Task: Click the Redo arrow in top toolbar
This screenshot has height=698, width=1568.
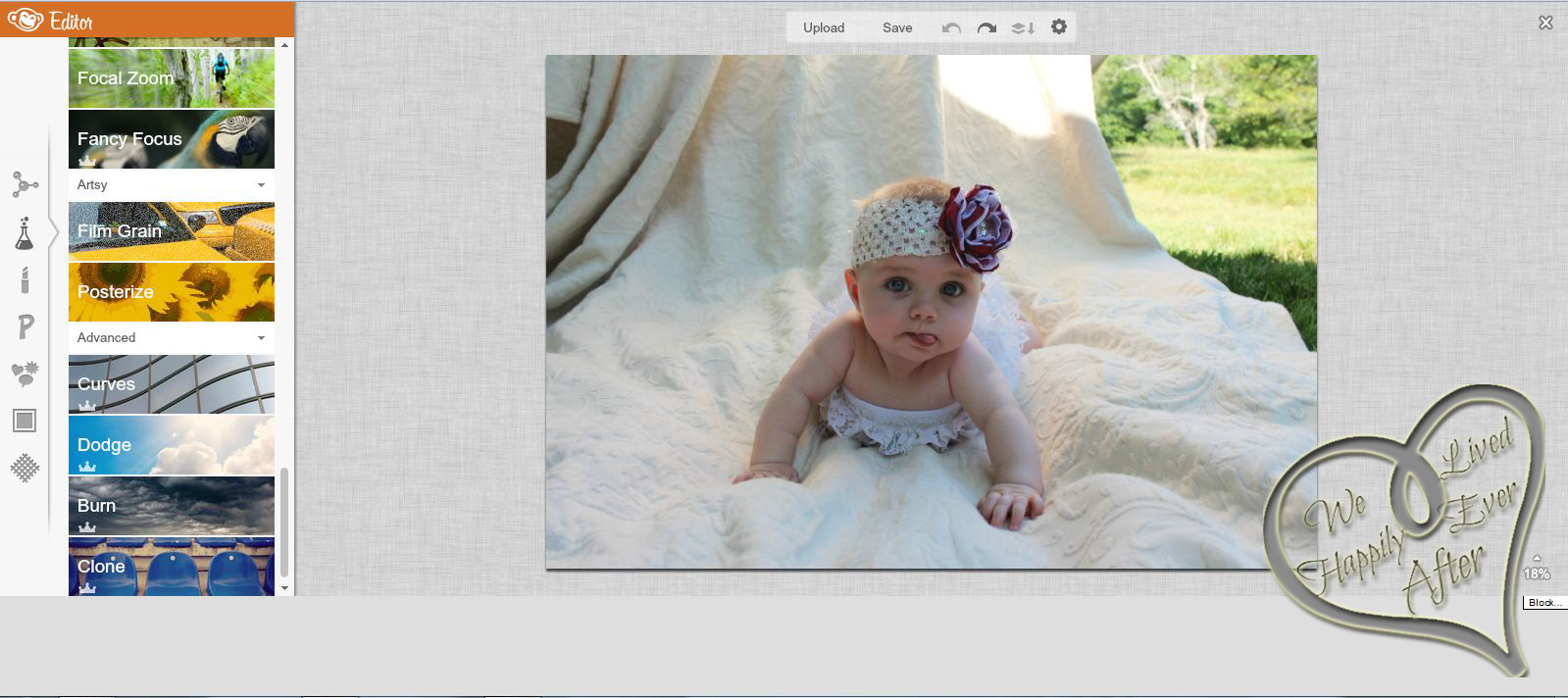Action: (986, 28)
